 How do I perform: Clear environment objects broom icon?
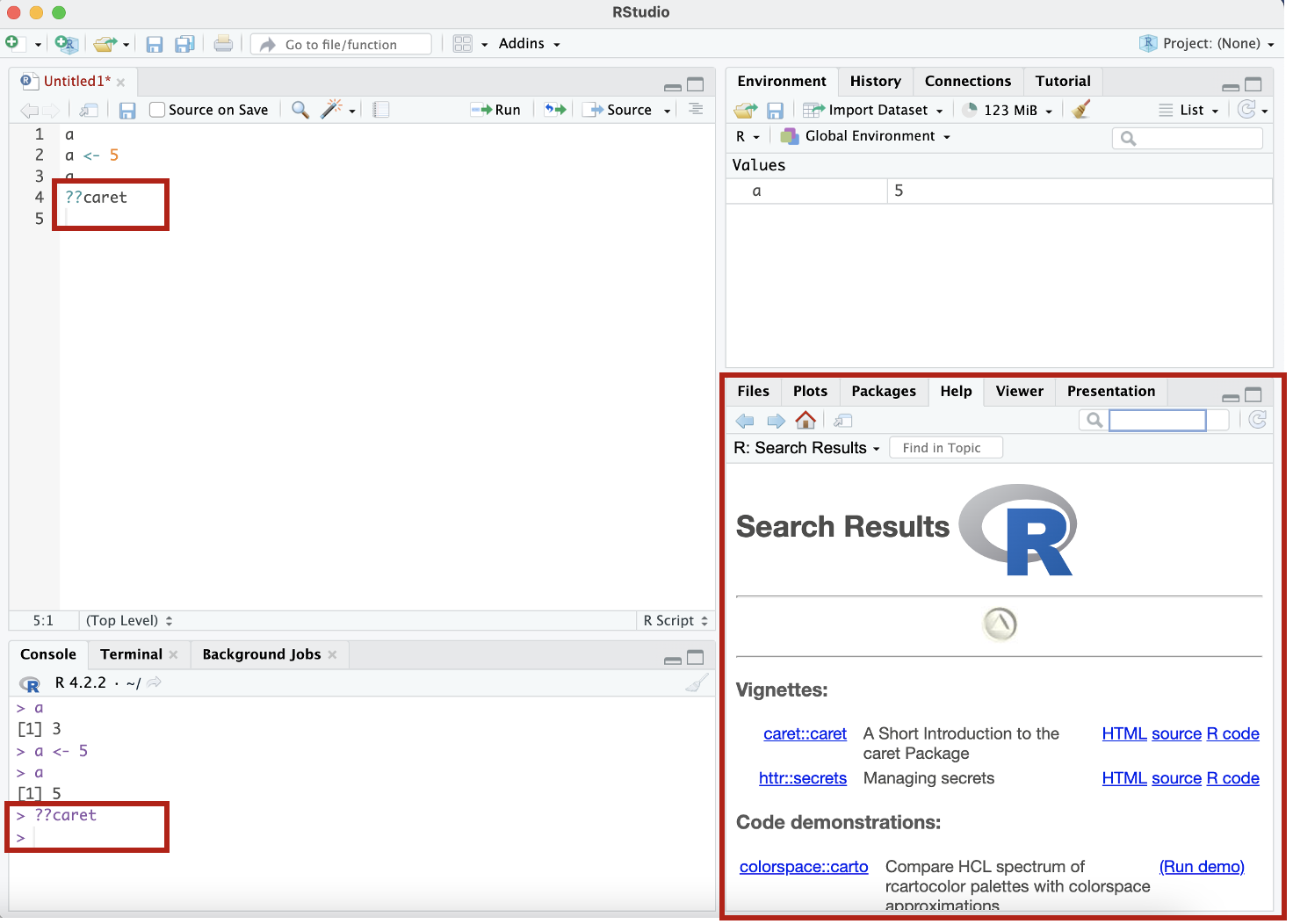click(x=1081, y=109)
